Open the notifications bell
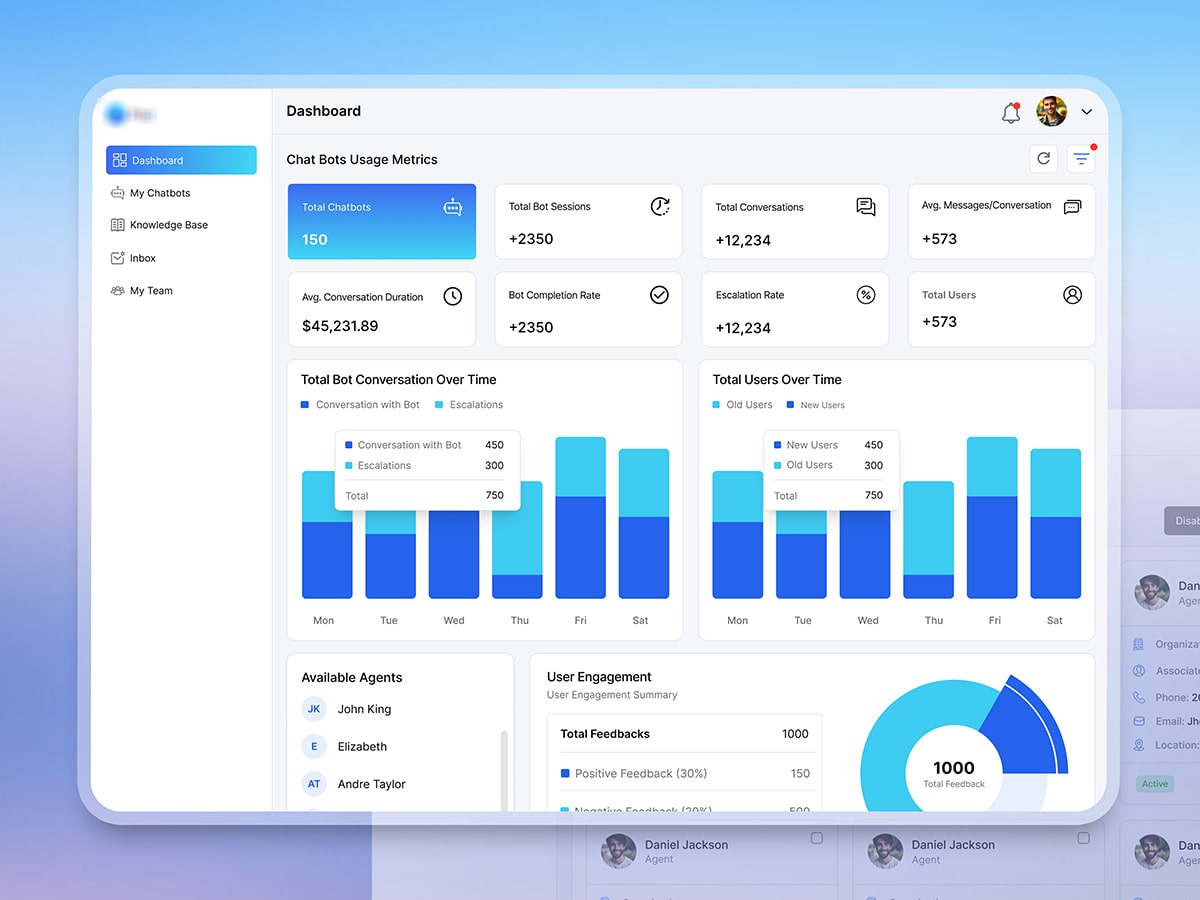 1011,113
